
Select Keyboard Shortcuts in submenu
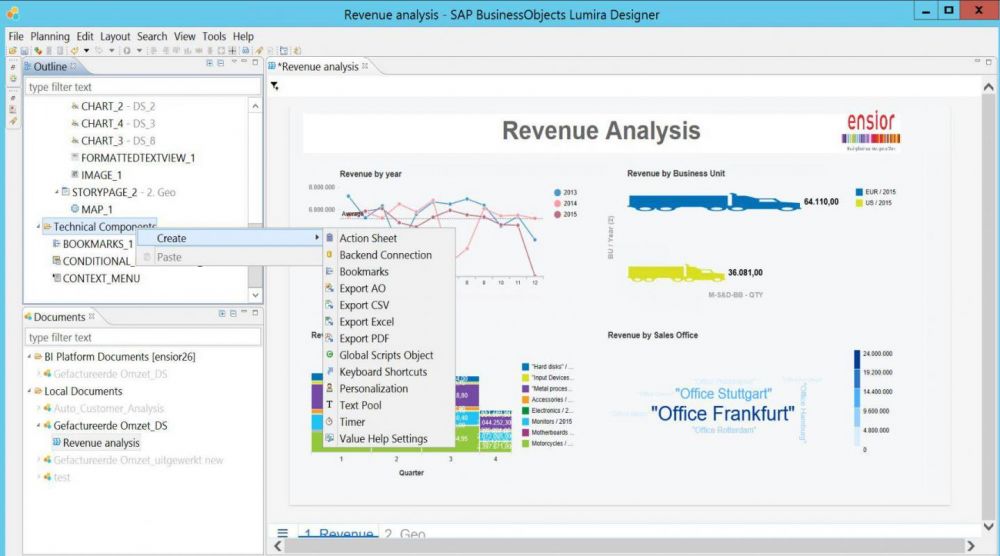tap(390, 372)
